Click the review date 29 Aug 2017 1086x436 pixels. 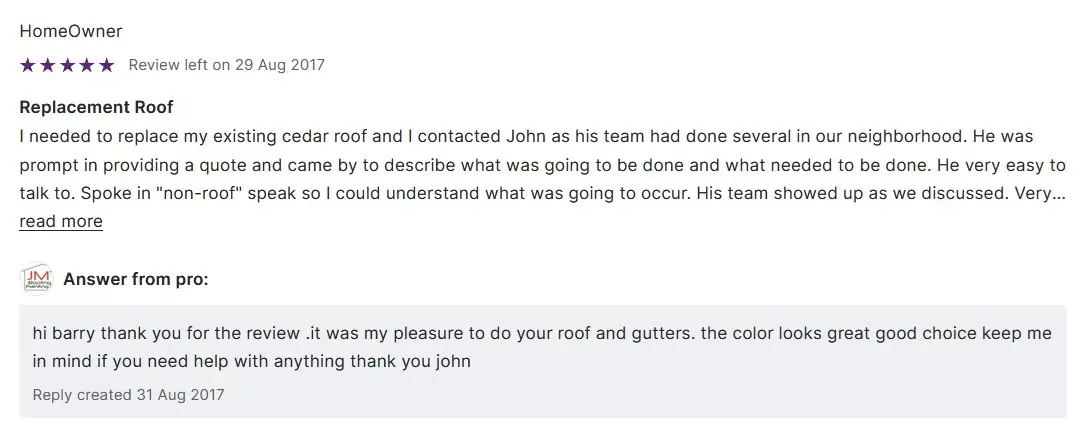pos(280,65)
